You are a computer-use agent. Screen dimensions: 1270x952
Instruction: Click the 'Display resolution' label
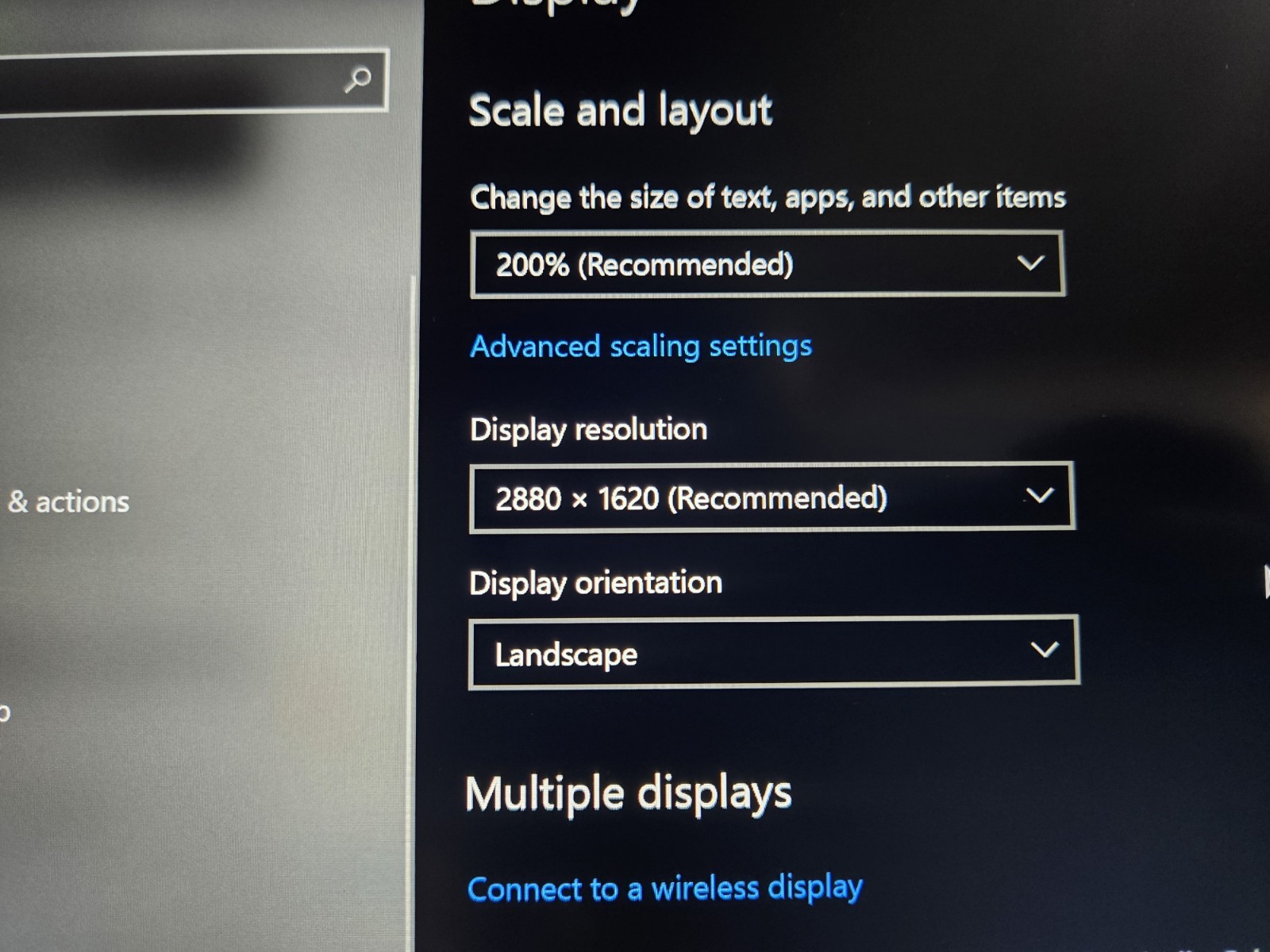[x=588, y=429]
